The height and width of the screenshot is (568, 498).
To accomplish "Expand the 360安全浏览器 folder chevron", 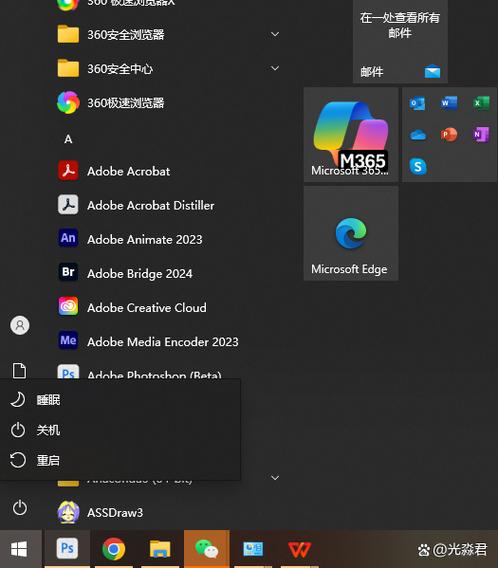I will click(275, 34).
